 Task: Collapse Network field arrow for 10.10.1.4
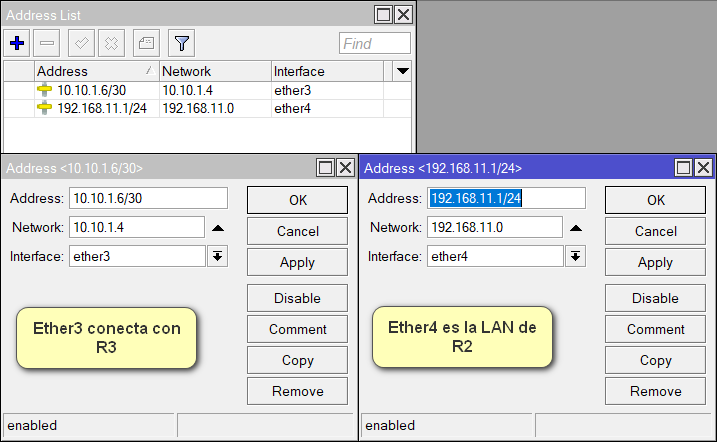pyautogui.click(x=218, y=228)
